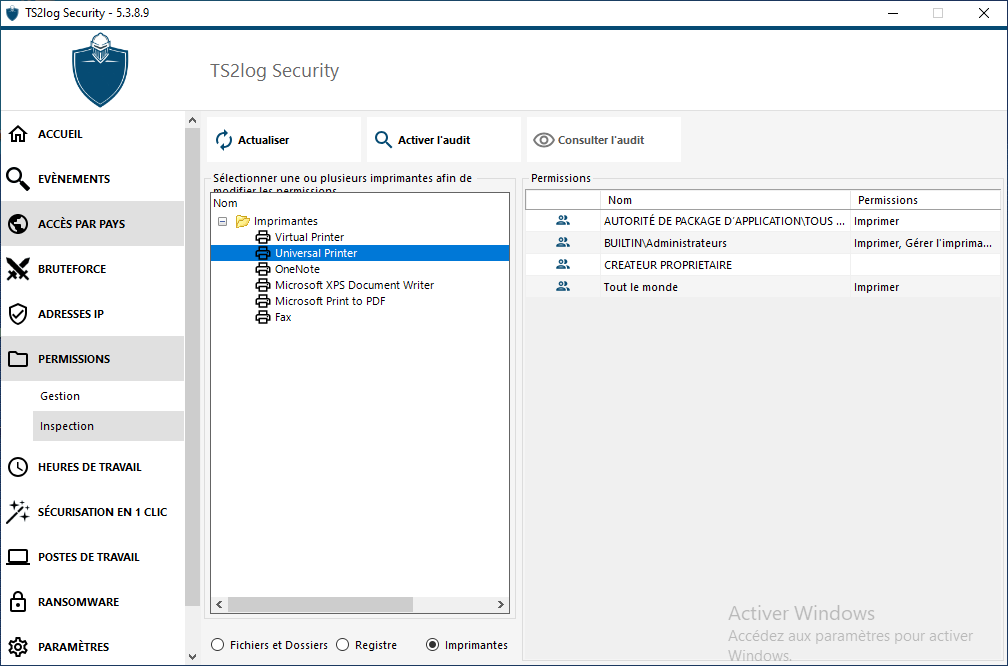Screen dimensions: 1008x666
Task: Click the folder icon beside Permissions
Action: click(18, 359)
